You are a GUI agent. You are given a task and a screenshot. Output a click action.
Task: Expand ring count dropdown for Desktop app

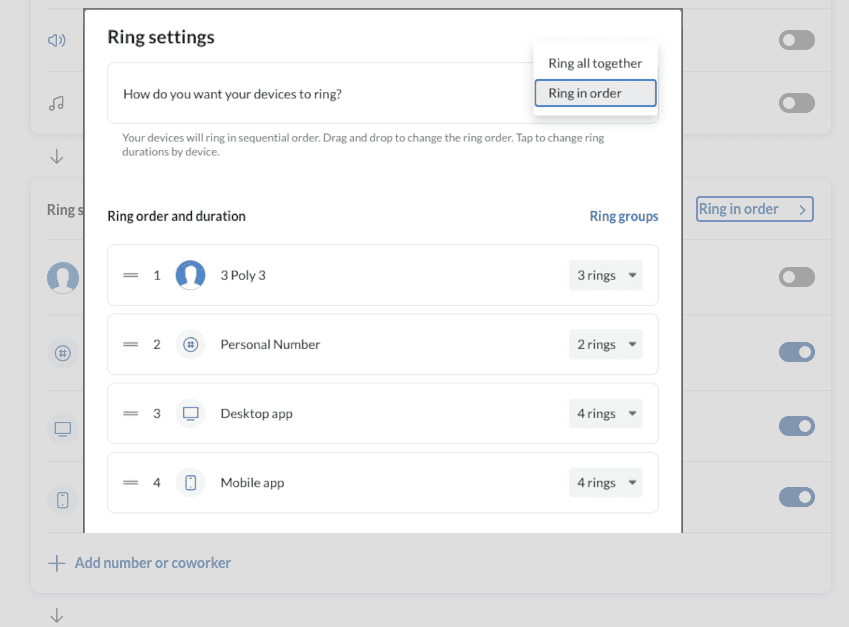pos(605,413)
